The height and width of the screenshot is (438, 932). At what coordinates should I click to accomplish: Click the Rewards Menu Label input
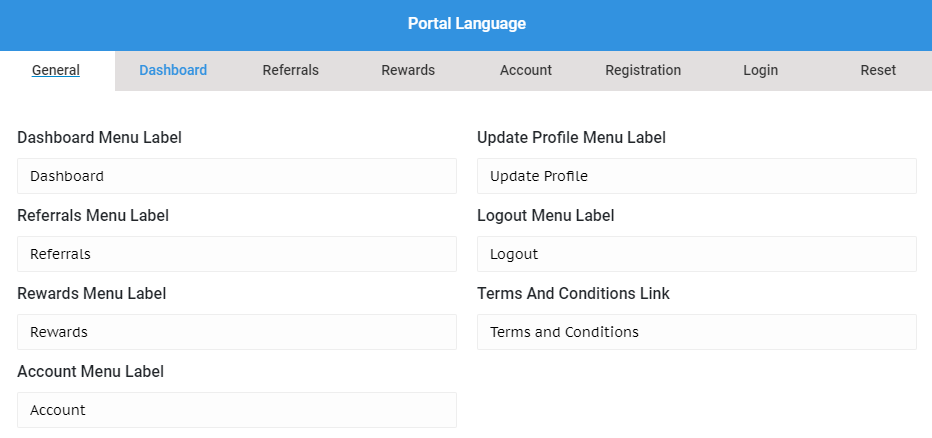point(237,332)
